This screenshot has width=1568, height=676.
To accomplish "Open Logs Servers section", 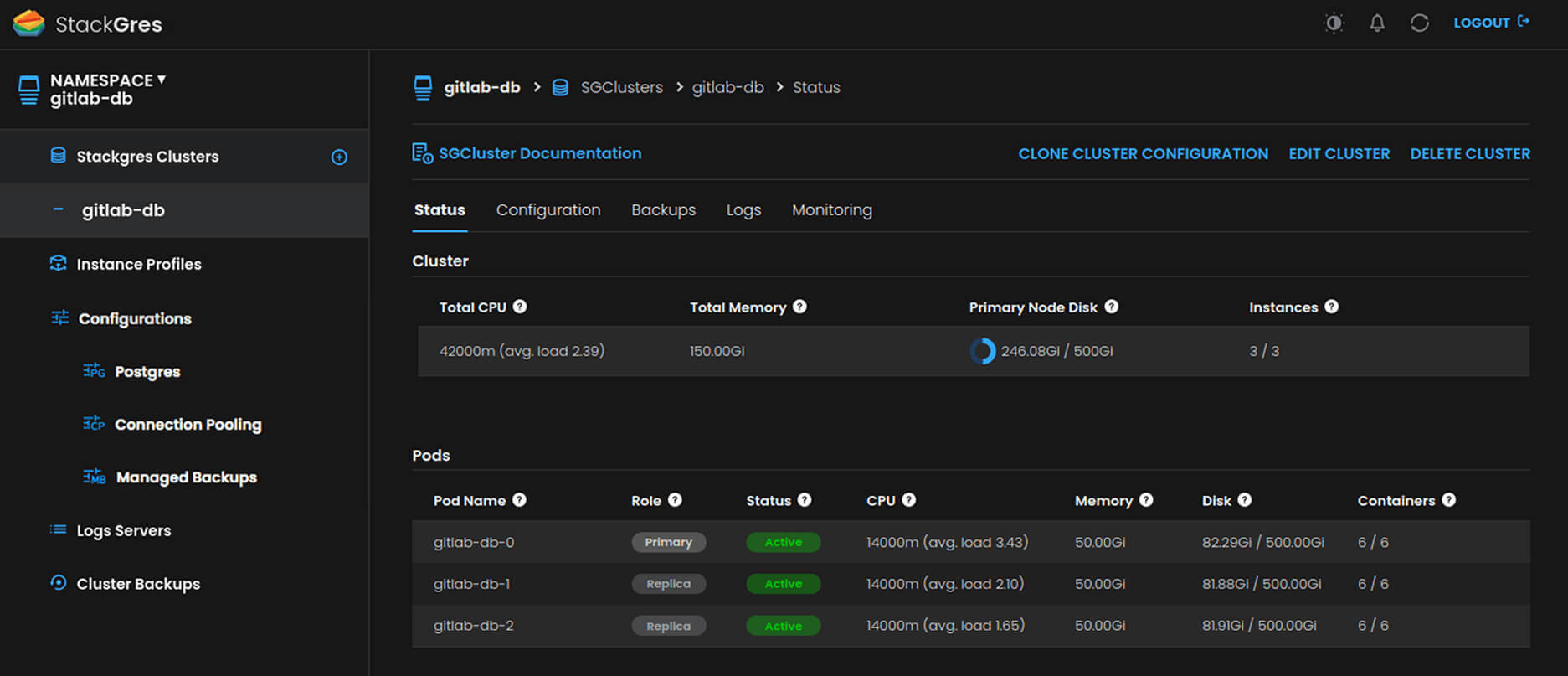I will pyautogui.click(x=124, y=530).
